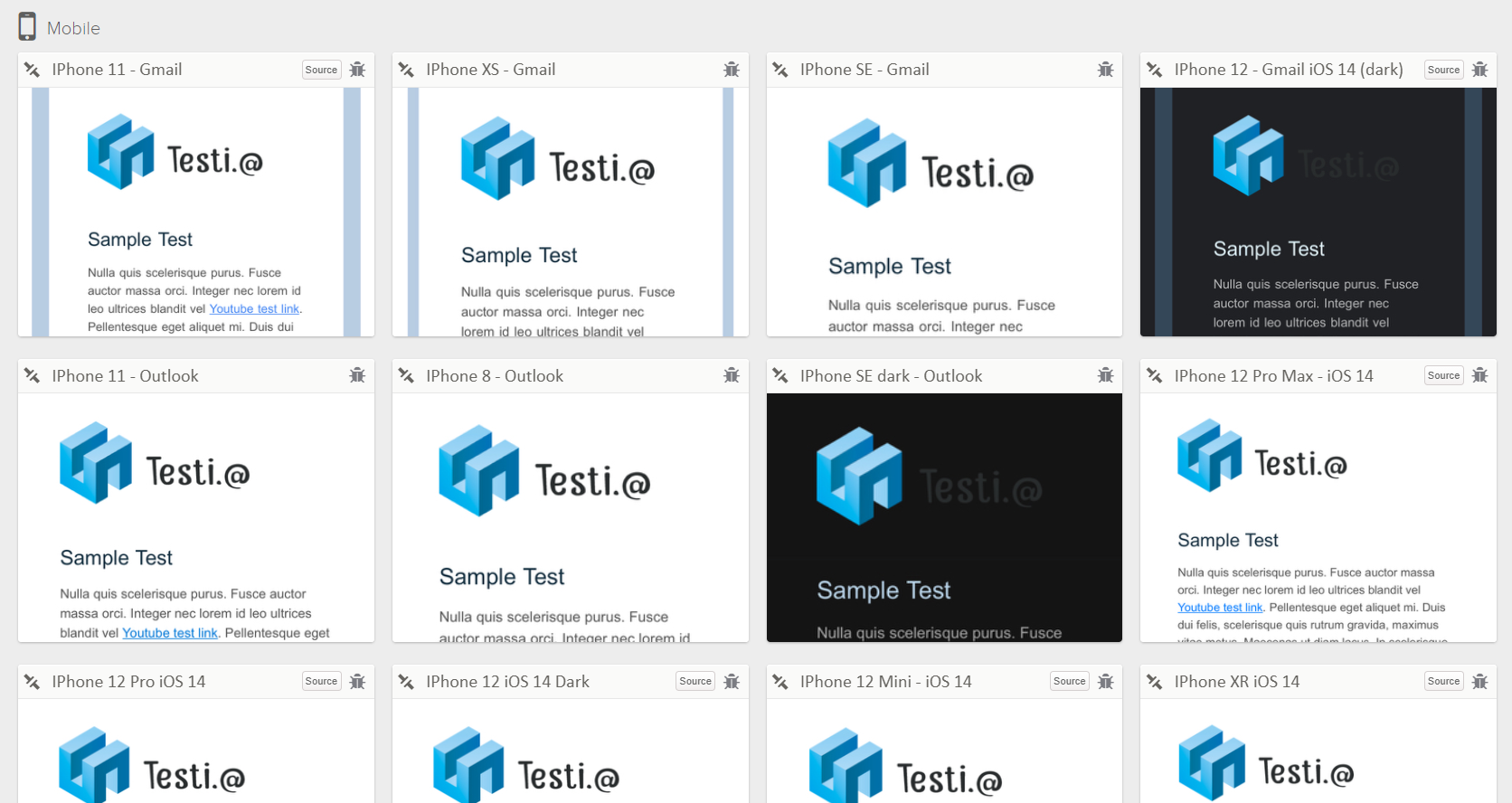Click the tools icon on iPhone SE - Gmail card

click(780, 70)
